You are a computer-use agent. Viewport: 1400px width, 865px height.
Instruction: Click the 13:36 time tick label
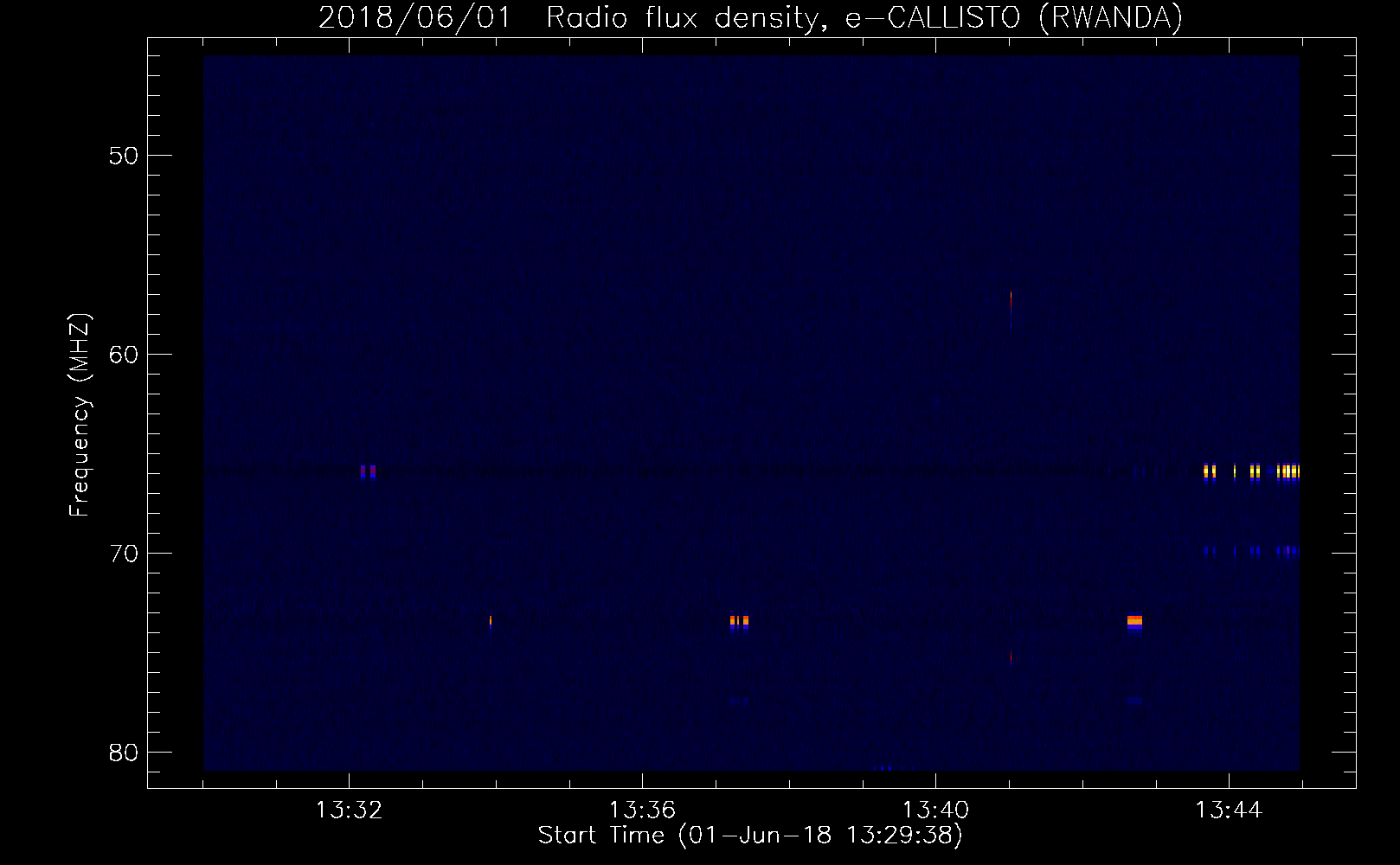pyautogui.click(x=642, y=811)
